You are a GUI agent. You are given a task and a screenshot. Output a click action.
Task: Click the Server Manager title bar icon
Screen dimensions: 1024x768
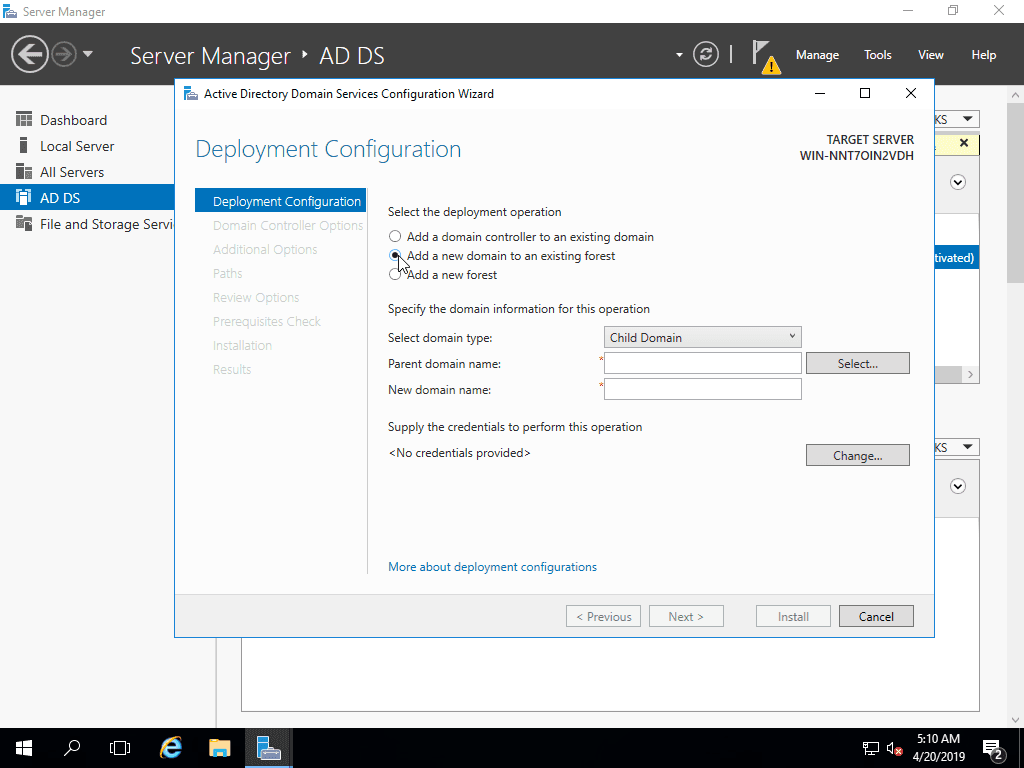coord(10,11)
